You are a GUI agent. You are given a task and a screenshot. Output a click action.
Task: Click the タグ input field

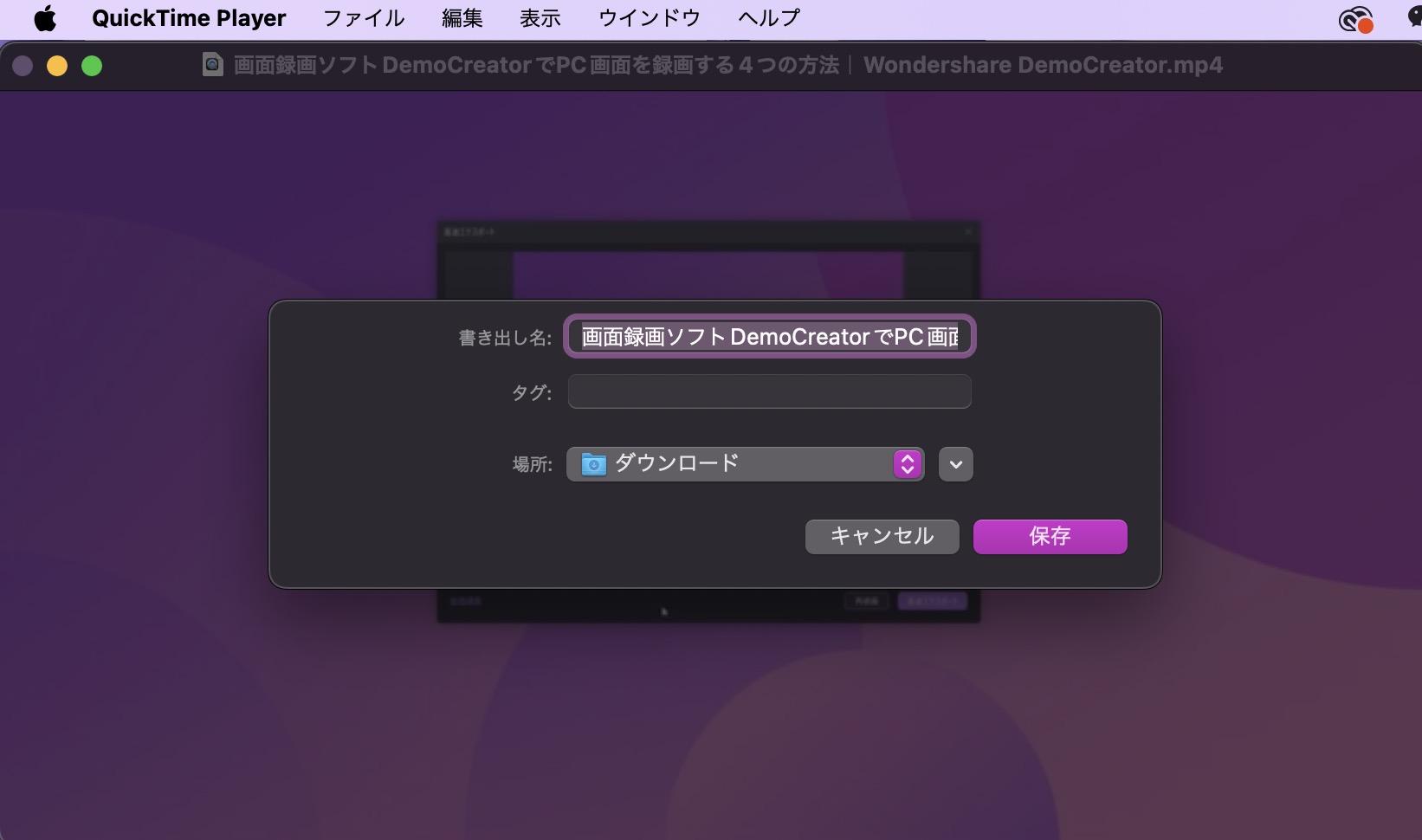click(x=769, y=391)
